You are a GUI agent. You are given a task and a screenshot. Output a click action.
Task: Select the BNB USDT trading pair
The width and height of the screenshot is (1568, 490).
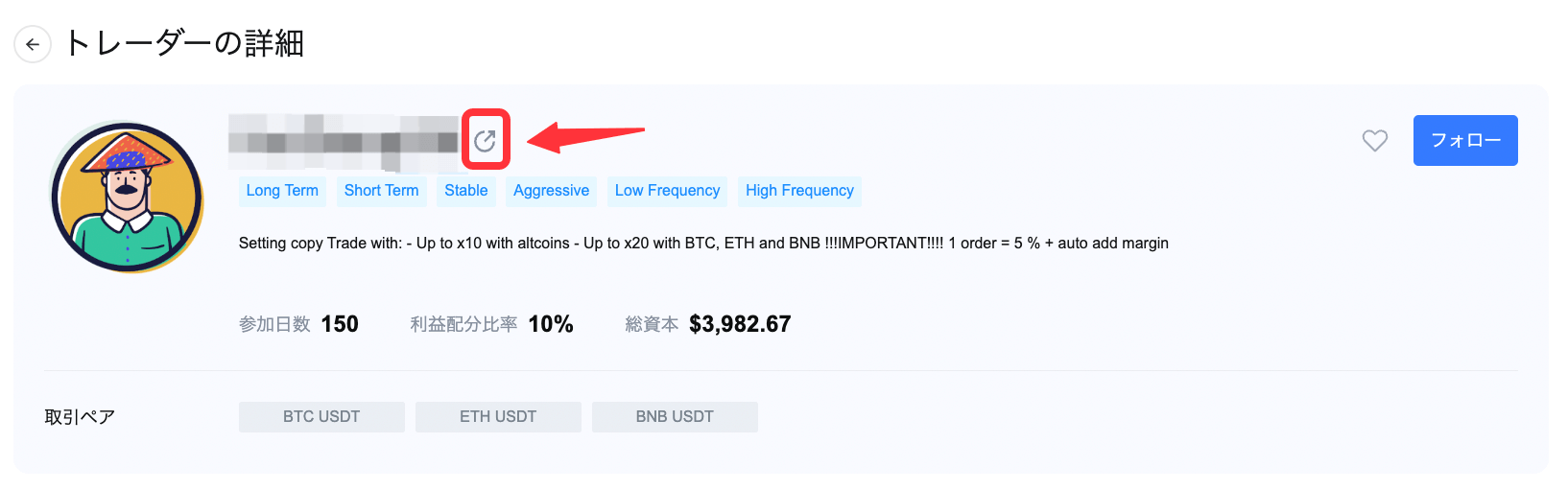[675, 417]
